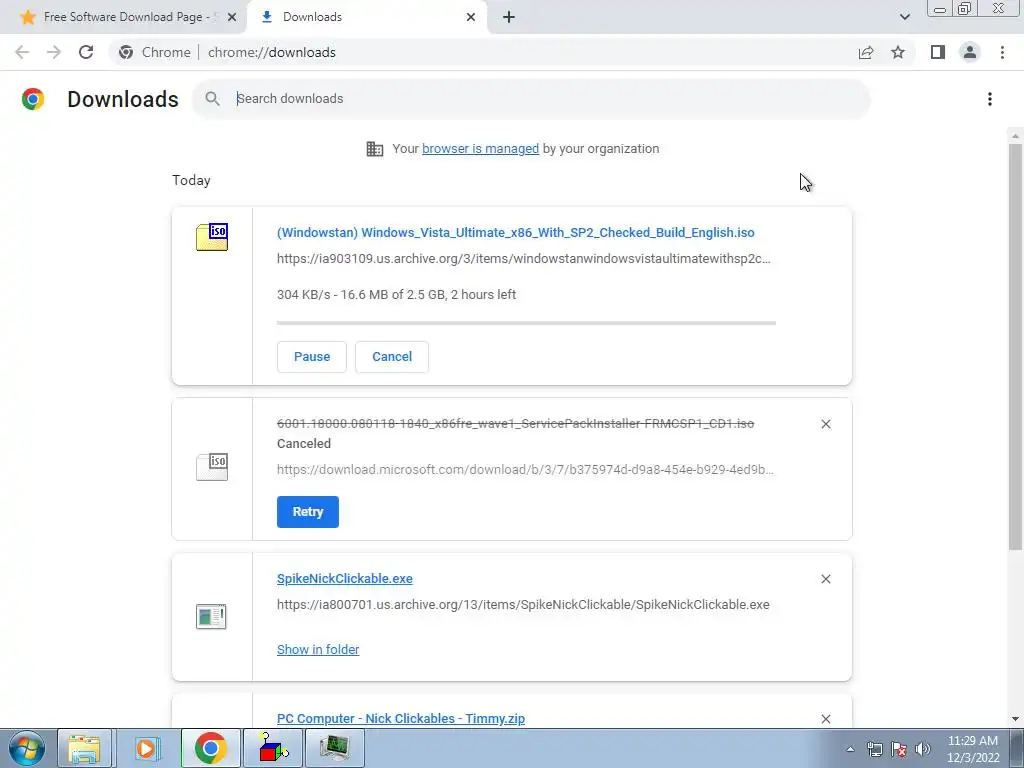Screen dimensions: 1024x768
Task: Open Action Center flag icon
Action: click(899, 749)
